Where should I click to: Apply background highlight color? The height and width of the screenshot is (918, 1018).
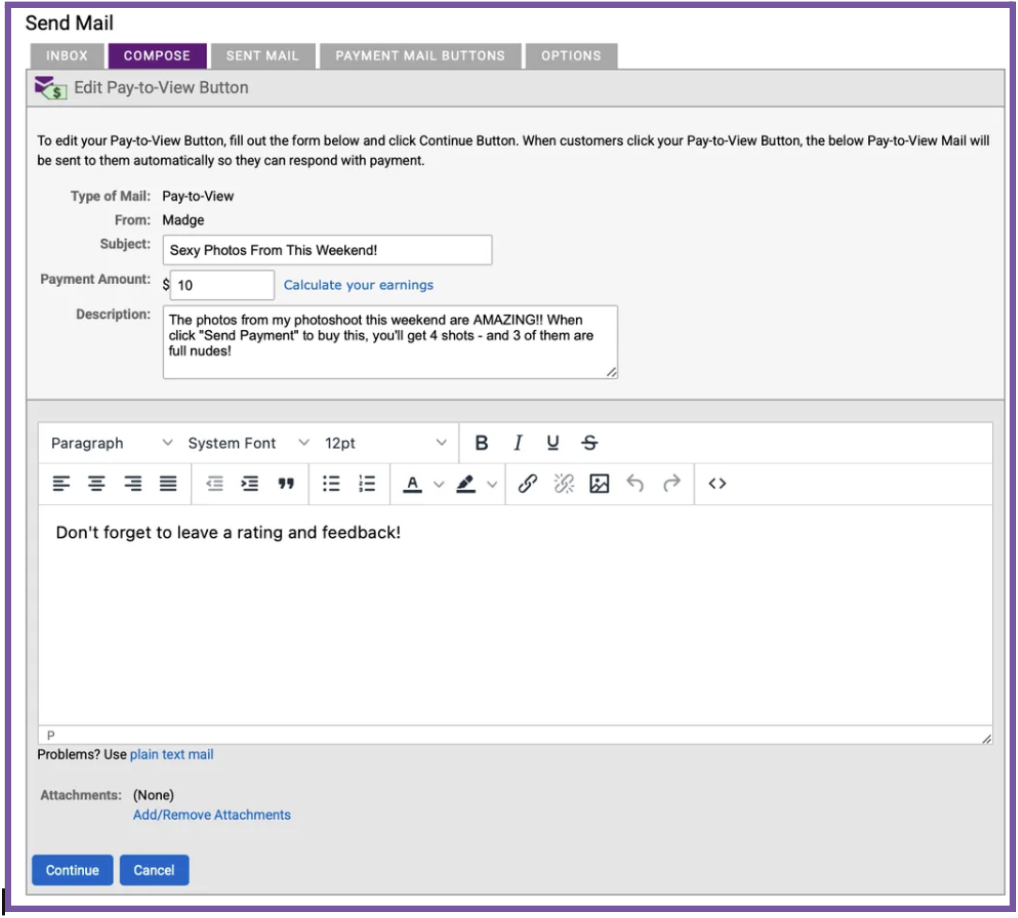[x=466, y=484]
